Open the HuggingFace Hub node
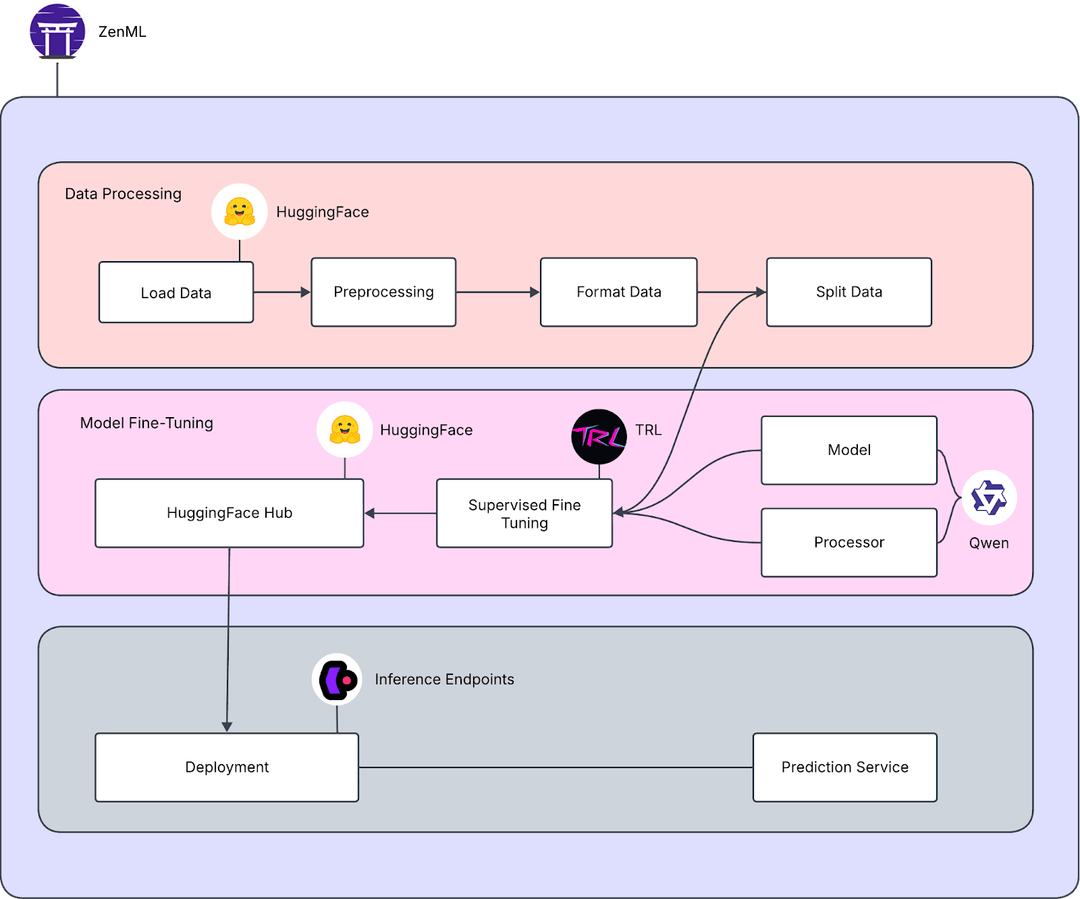 [229, 513]
